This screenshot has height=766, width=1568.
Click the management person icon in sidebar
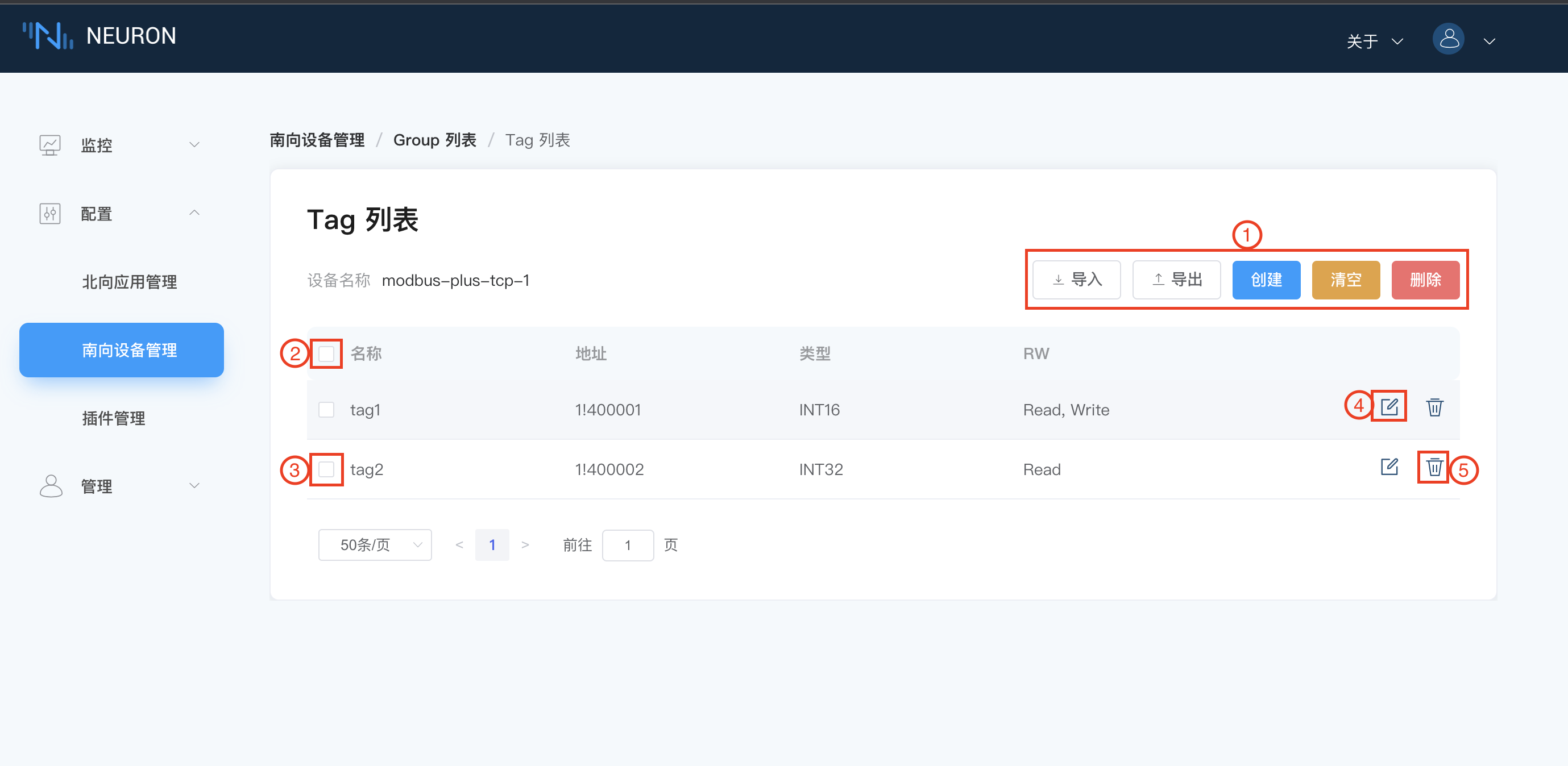pos(51,486)
